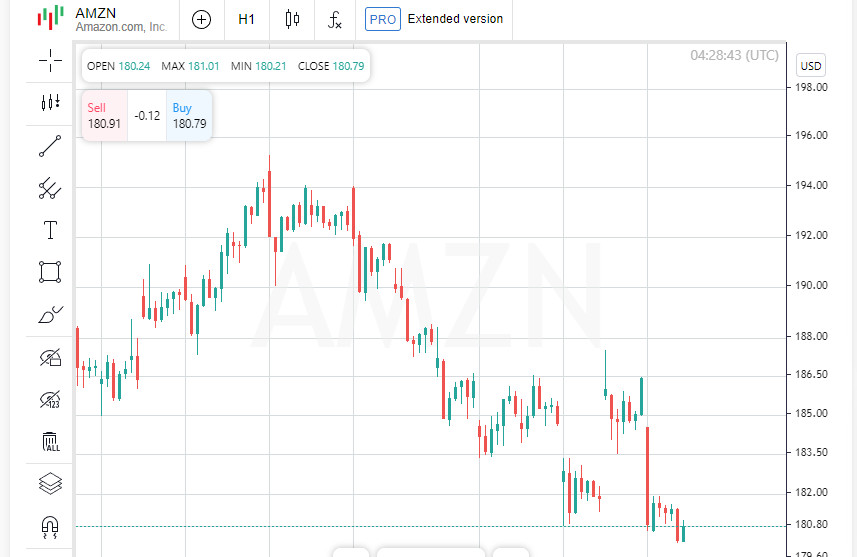Select the pitchfork drawing tool
Image resolution: width=857 pixels, height=557 pixels.
(50, 188)
